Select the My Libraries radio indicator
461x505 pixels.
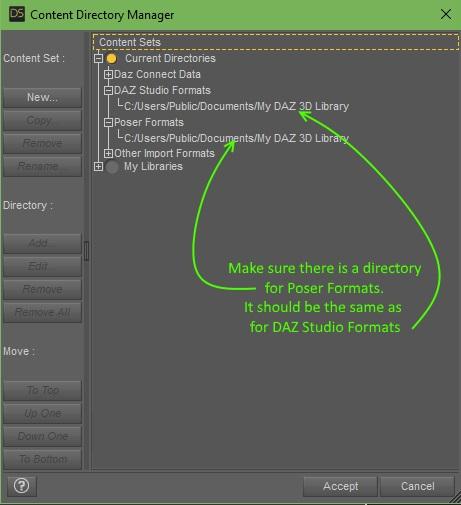coord(112,167)
